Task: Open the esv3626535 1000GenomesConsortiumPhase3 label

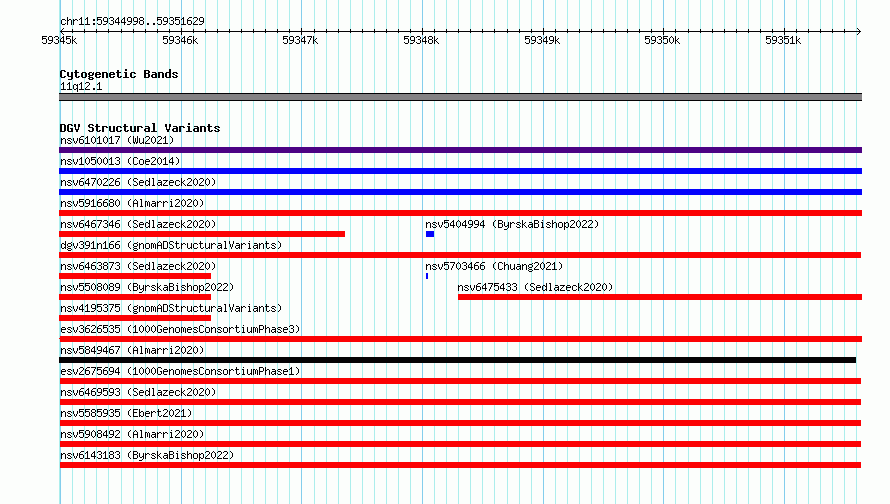Action: (x=180, y=329)
